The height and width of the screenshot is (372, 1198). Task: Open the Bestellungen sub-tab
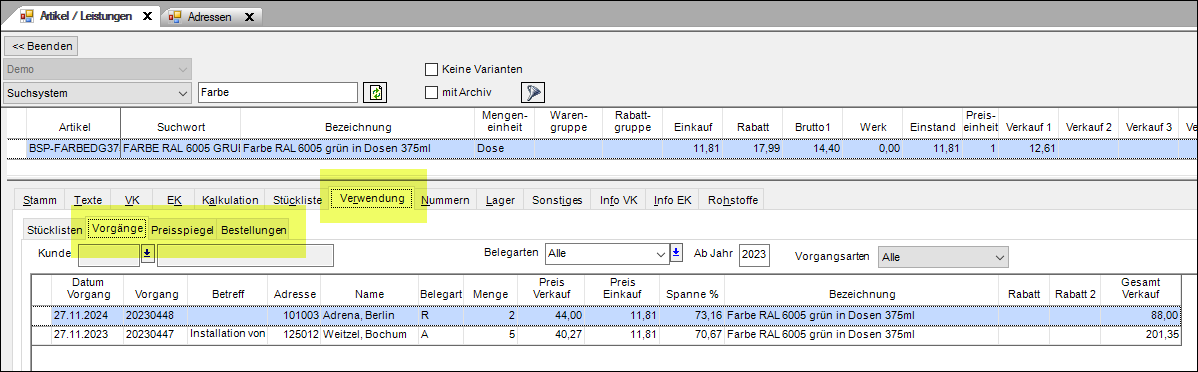click(254, 230)
